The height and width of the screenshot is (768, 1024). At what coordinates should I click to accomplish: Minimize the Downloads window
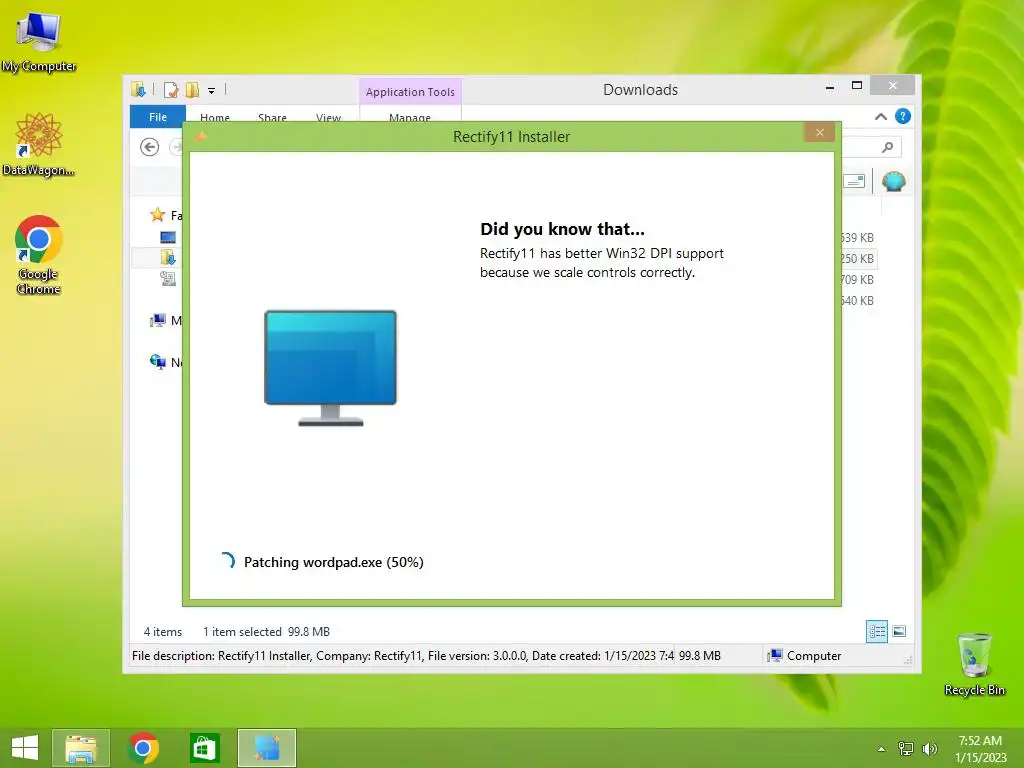(829, 87)
